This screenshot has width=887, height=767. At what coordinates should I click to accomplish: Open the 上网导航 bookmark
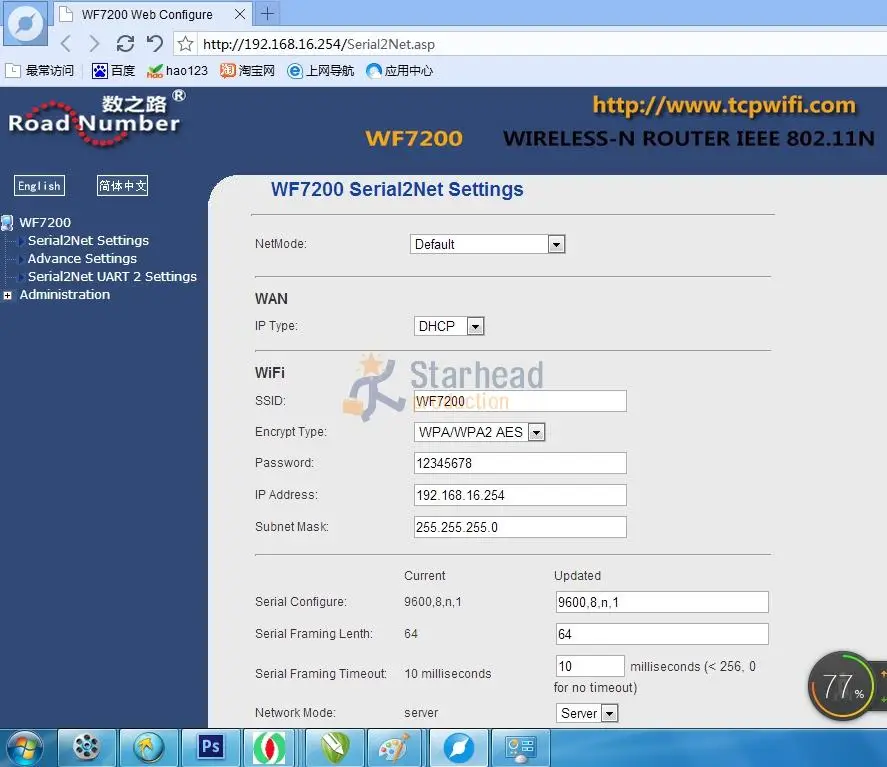[x=320, y=71]
